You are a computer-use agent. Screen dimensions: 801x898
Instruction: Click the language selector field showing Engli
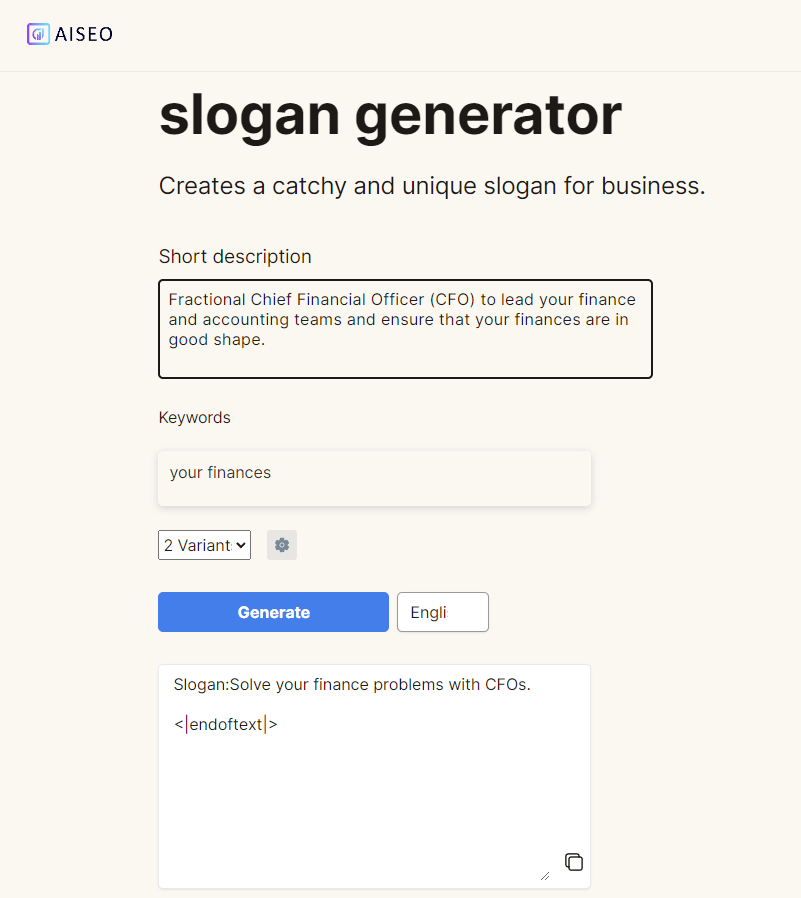pos(442,612)
